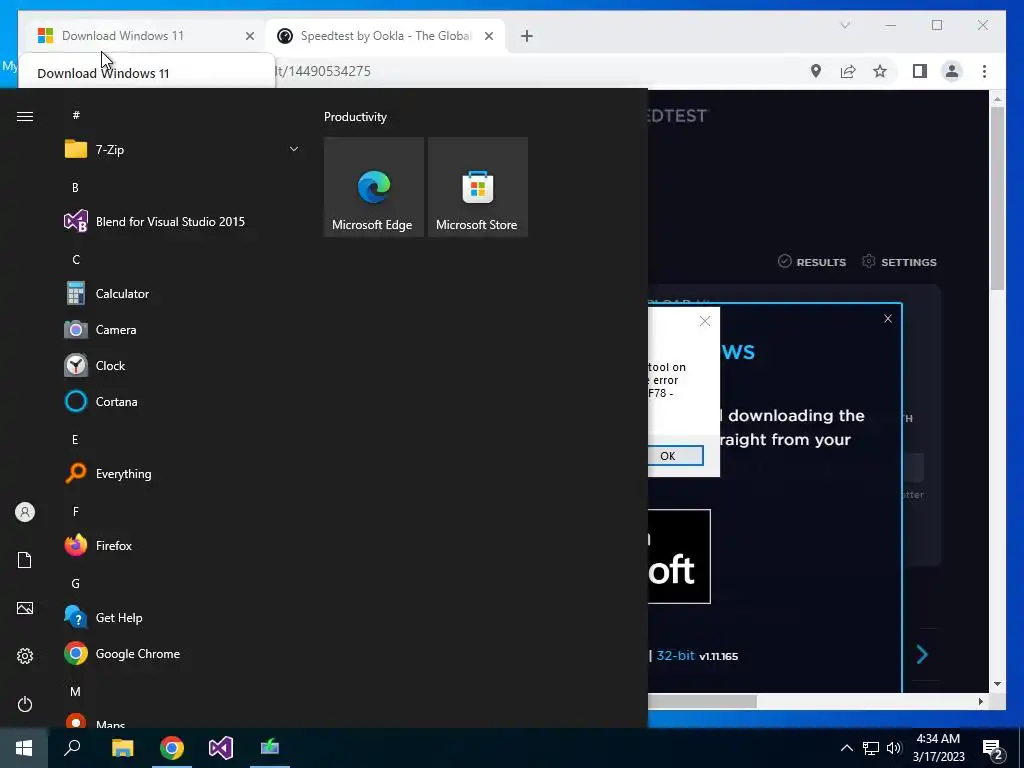Screen dimensions: 1024x768
Task: Open taskbar Search magnifier
Action: click(72, 748)
